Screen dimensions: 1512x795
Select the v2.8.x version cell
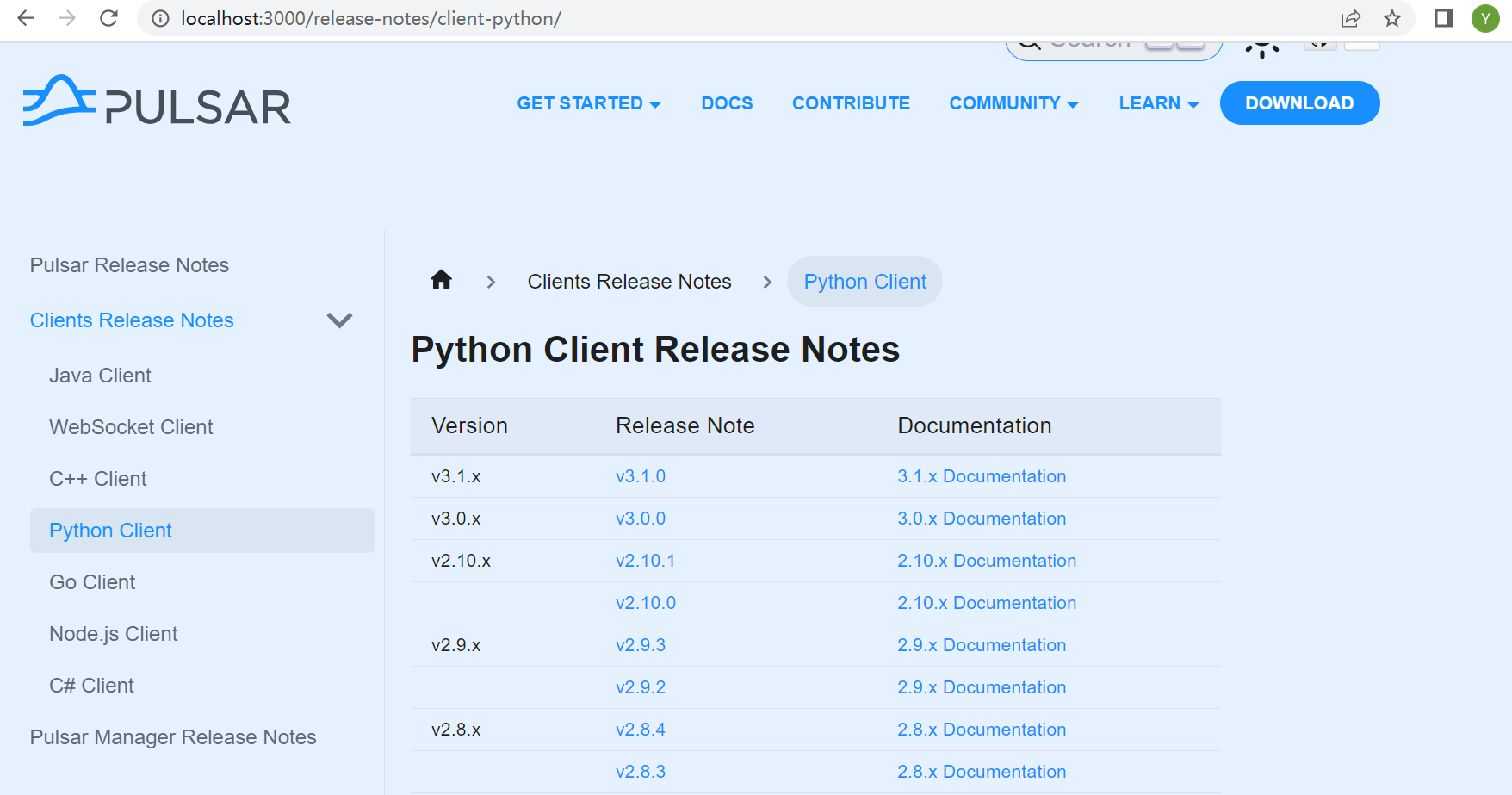click(456, 730)
